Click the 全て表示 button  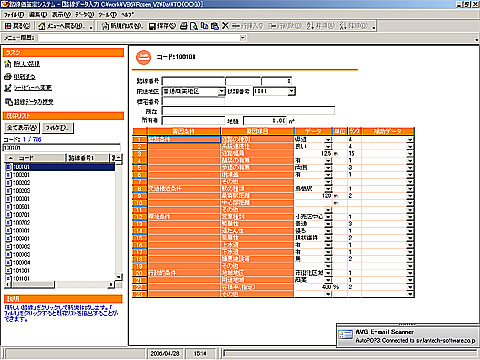[22, 128]
